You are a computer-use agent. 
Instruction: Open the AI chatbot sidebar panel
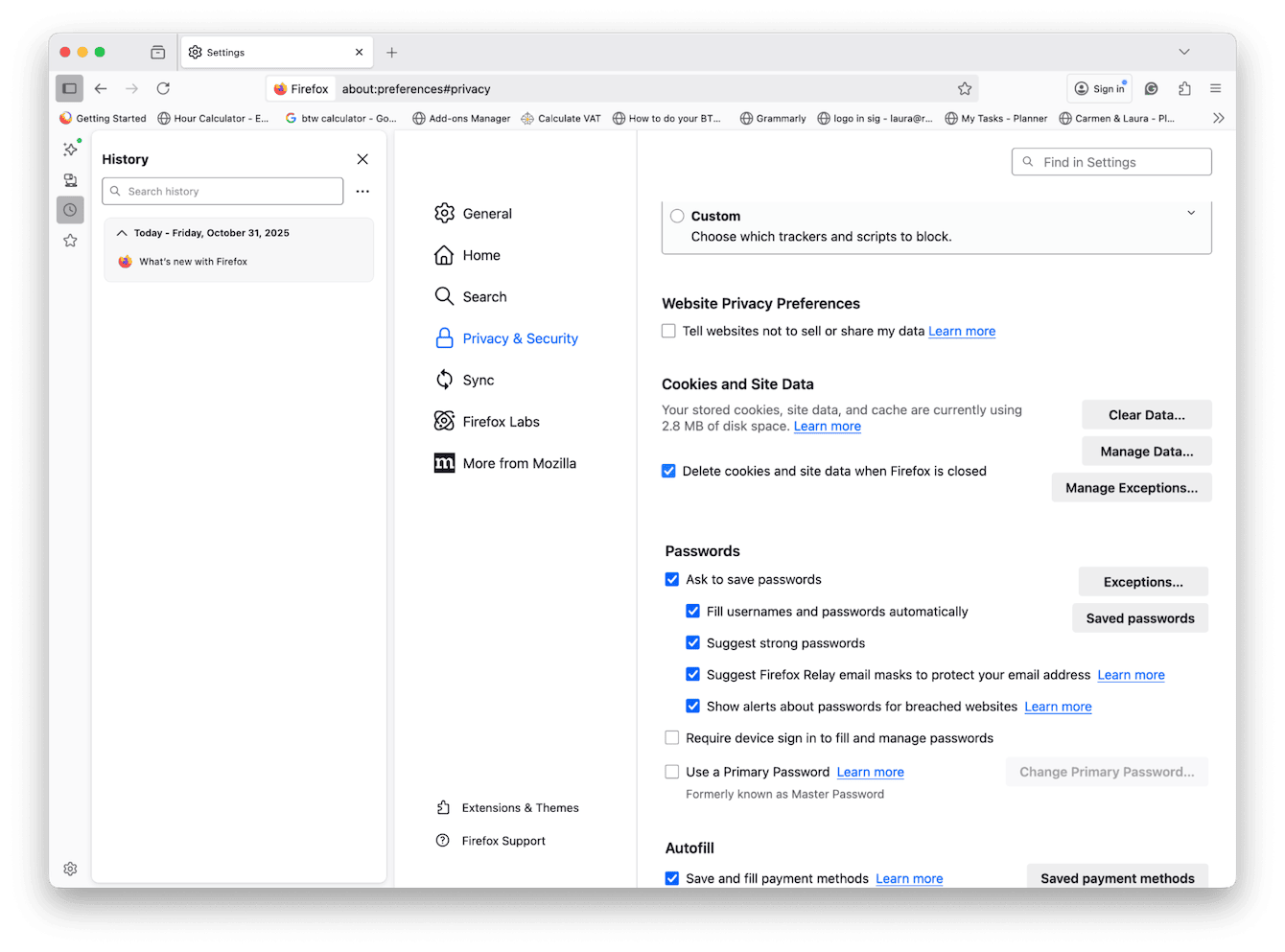click(70, 149)
